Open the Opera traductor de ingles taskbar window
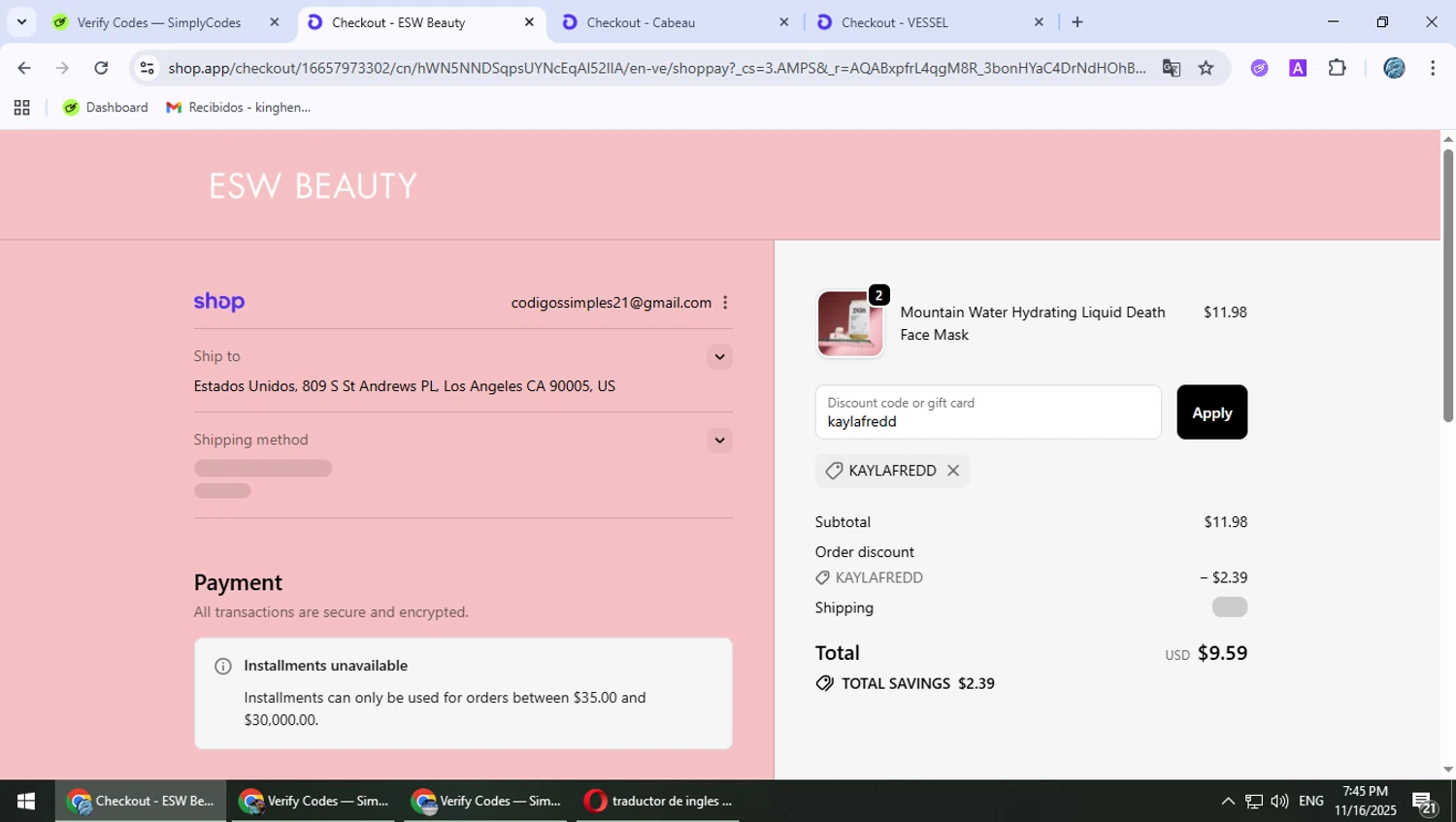Screen dimensions: 1456x822 tap(660, 802)
